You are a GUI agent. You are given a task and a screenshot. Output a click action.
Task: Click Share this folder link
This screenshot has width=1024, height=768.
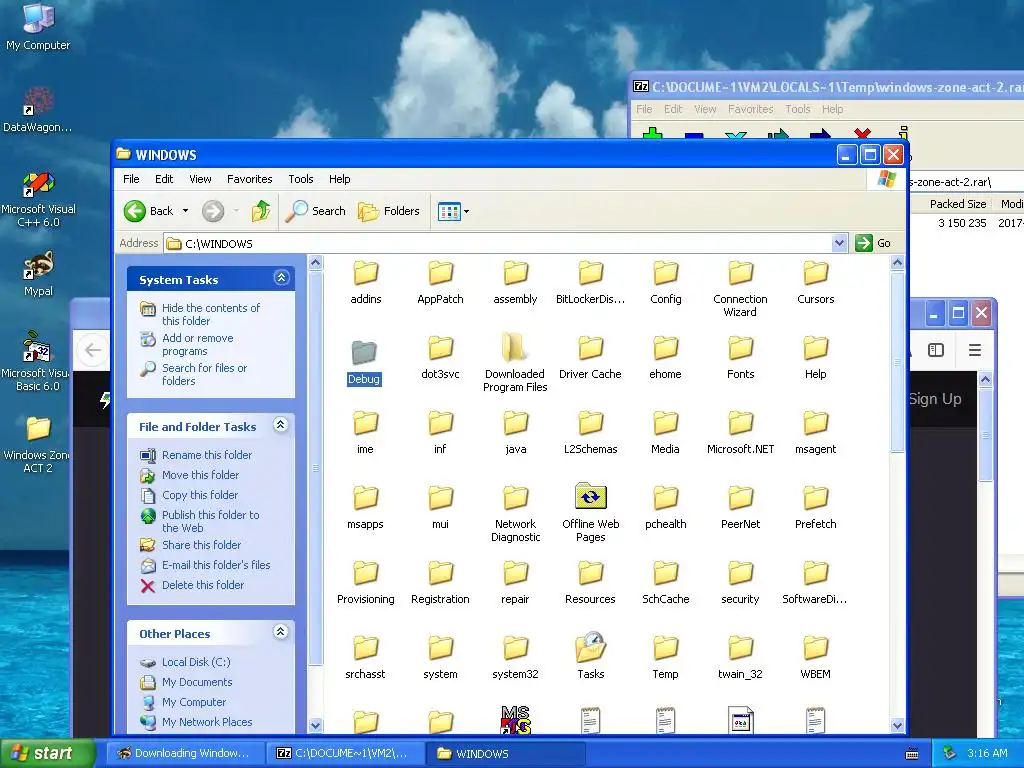point(201,545)
